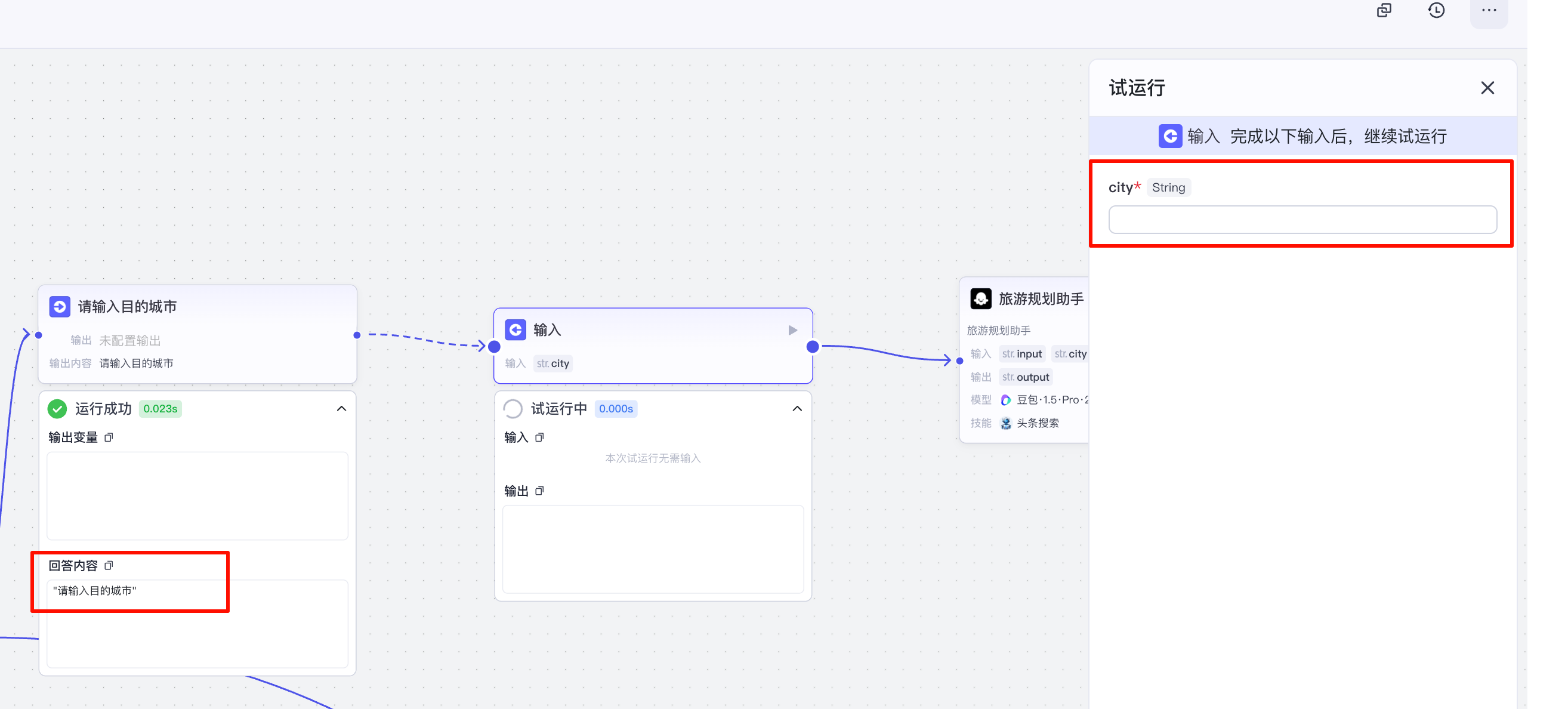The height and width of the screenshot is (709, 1568).
Task: Close the 试运行 side panel
Action: coord(1487,88)
